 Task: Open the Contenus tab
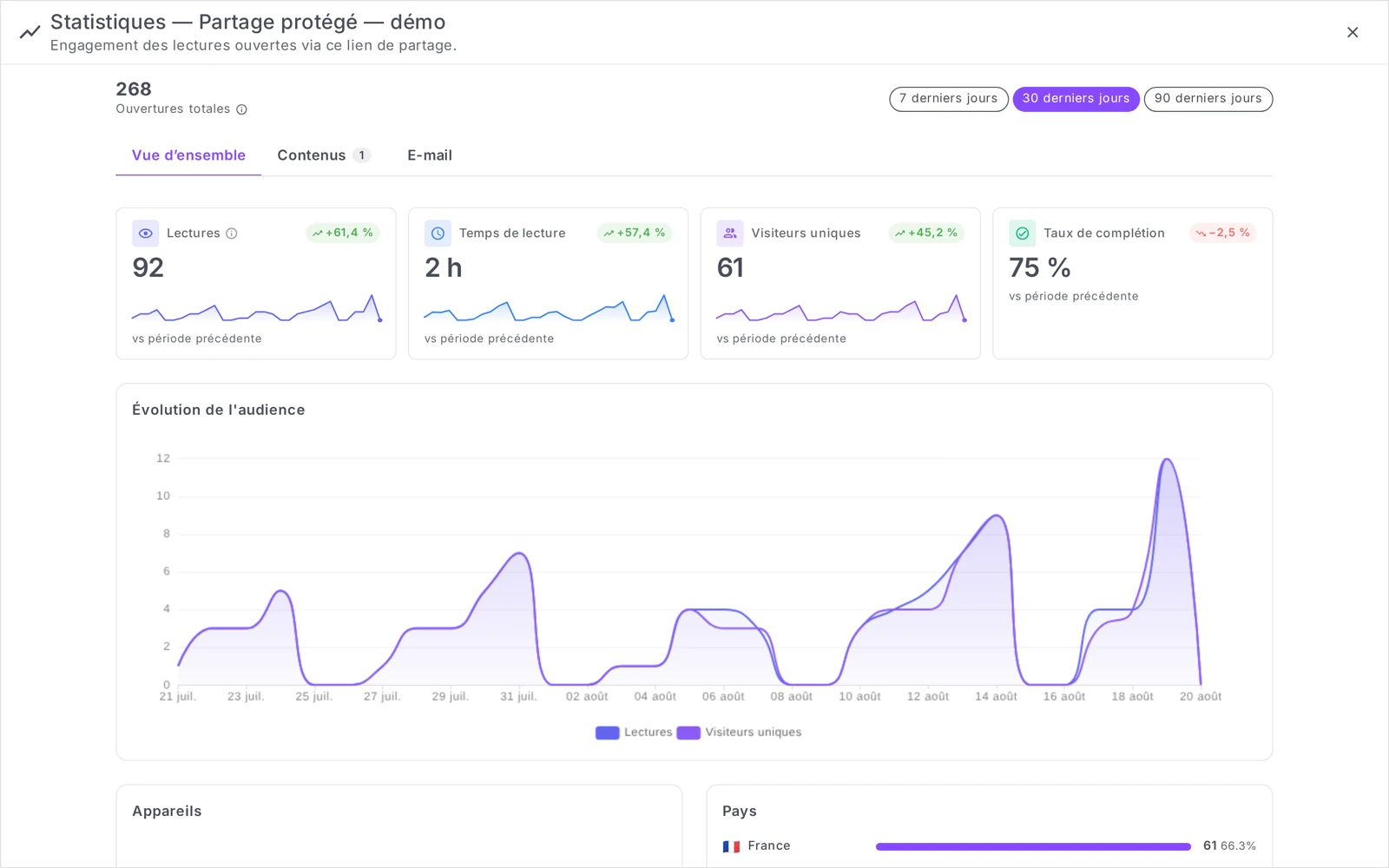[324, 155]
